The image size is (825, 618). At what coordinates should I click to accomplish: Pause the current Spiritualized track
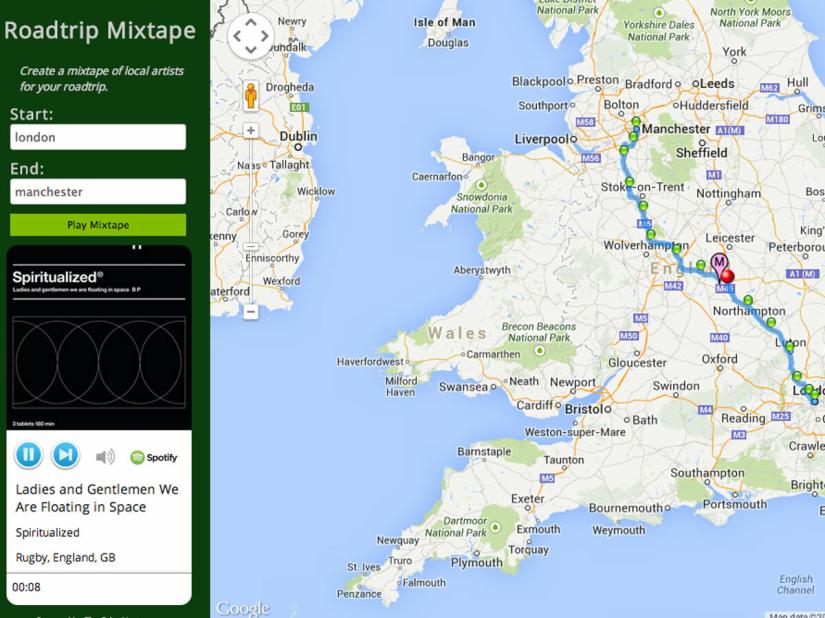28,454
